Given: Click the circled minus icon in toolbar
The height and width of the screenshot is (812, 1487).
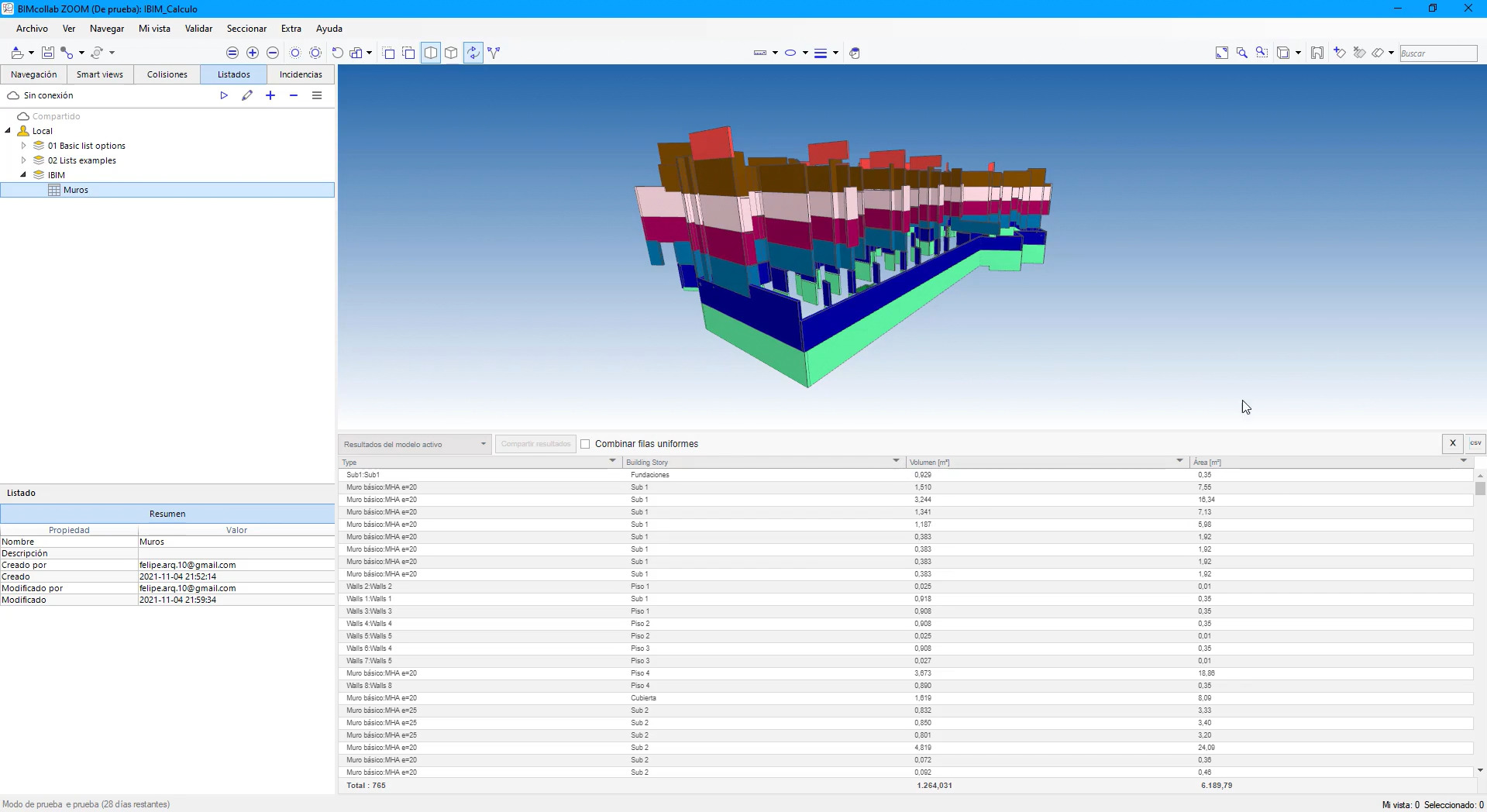Looking at the screenshot, I should [x=273, y=53].
